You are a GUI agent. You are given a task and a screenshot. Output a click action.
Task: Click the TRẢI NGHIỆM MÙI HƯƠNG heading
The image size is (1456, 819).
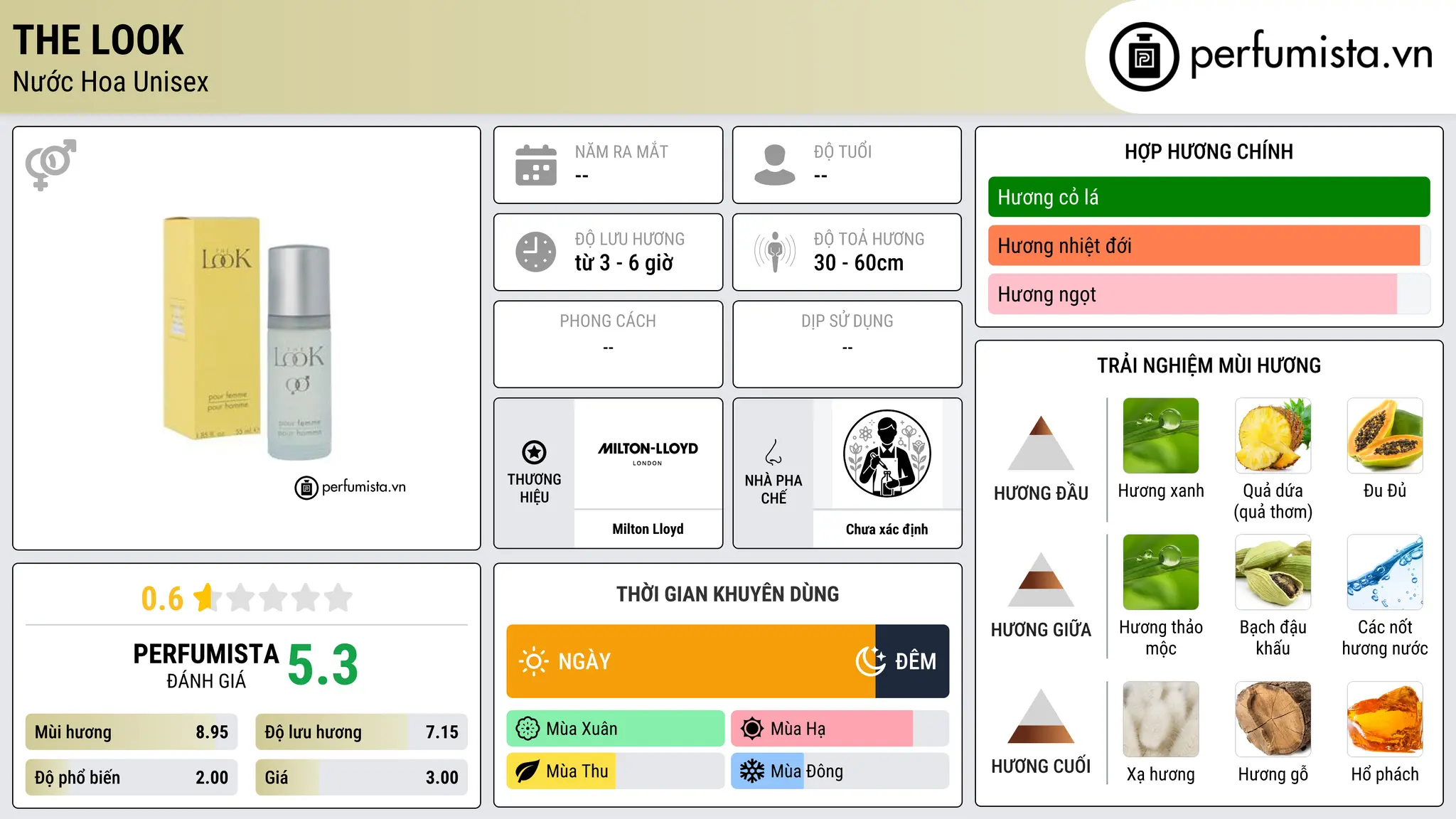pyautogui.click(x=1209, y=365)
